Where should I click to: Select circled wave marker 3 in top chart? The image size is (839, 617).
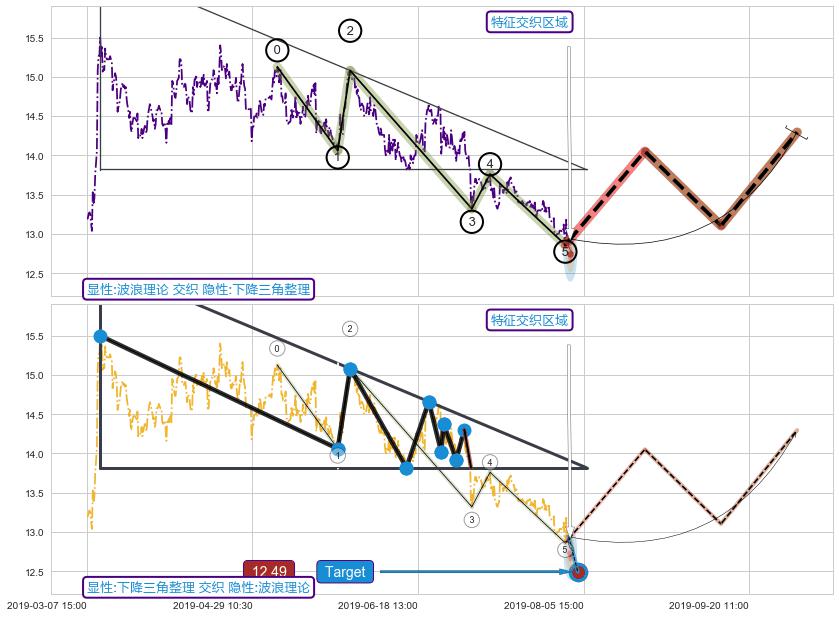click(472, 222)
